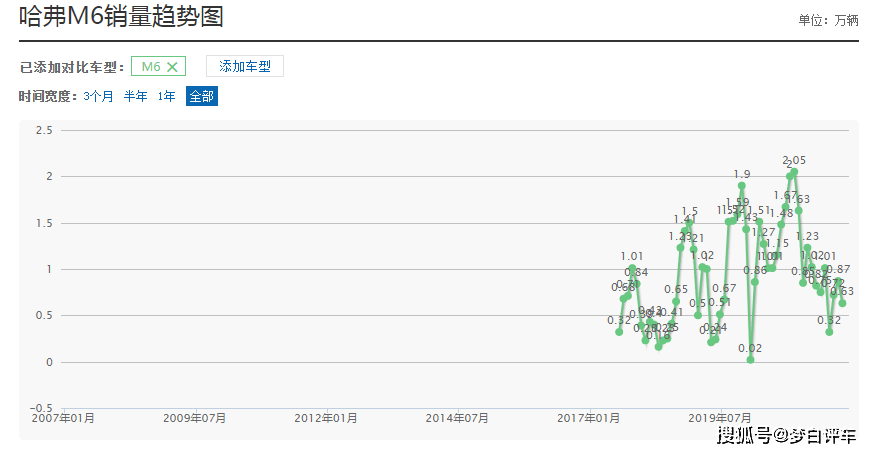The image size is (875, 454).
Task: Select the lowest 0.02 data point
Action: 750,360
